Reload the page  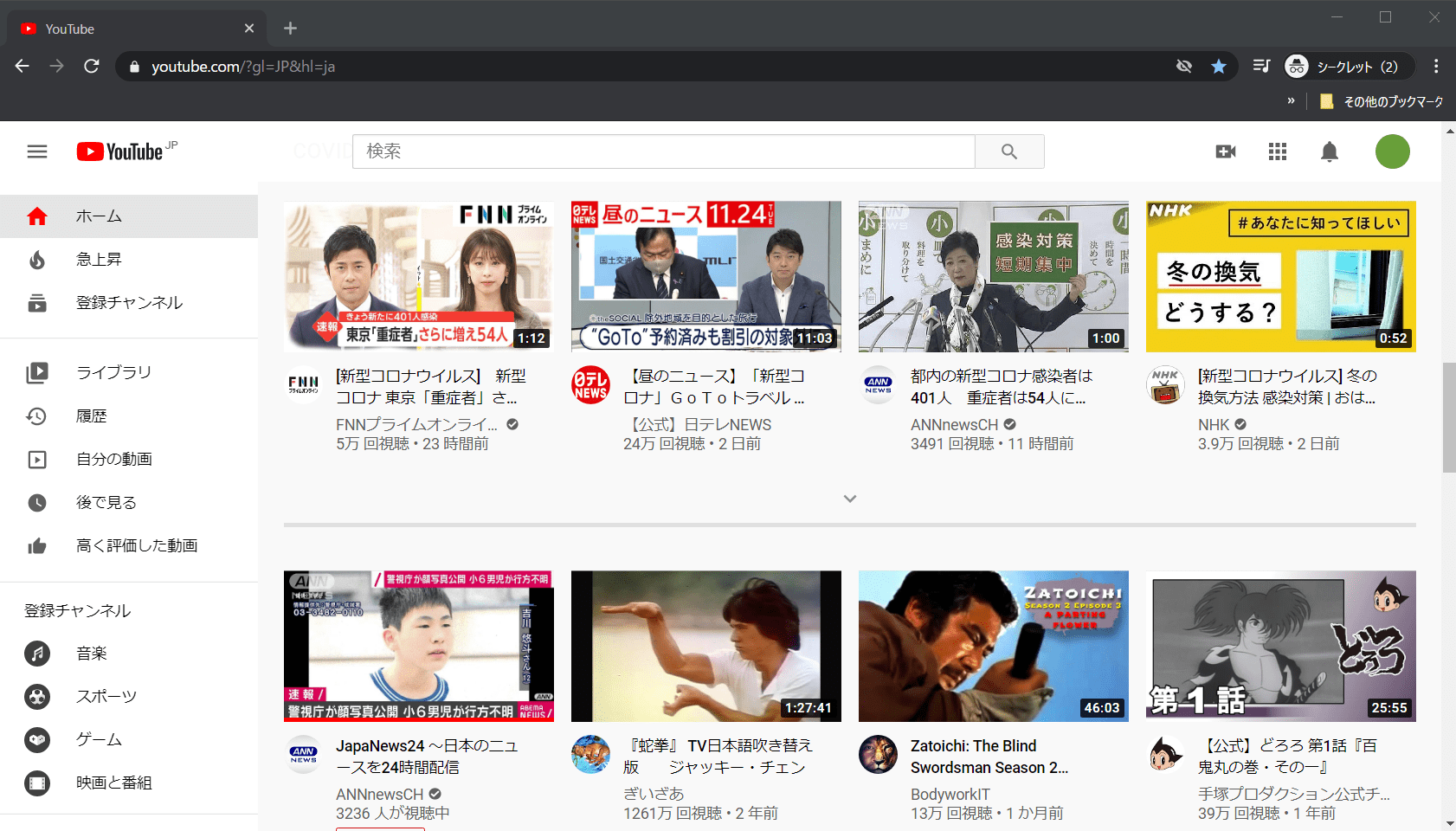pyautogui.click(x=92, y=67)
